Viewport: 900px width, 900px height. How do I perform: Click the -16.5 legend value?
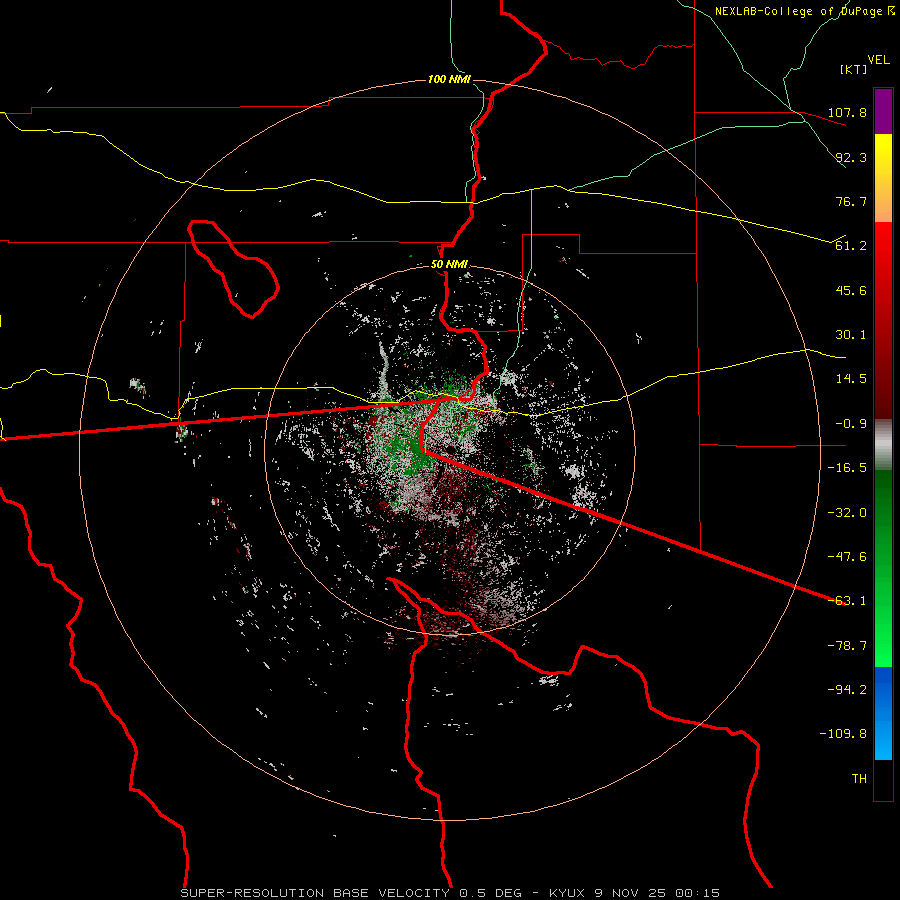click(x=847, y=468)
